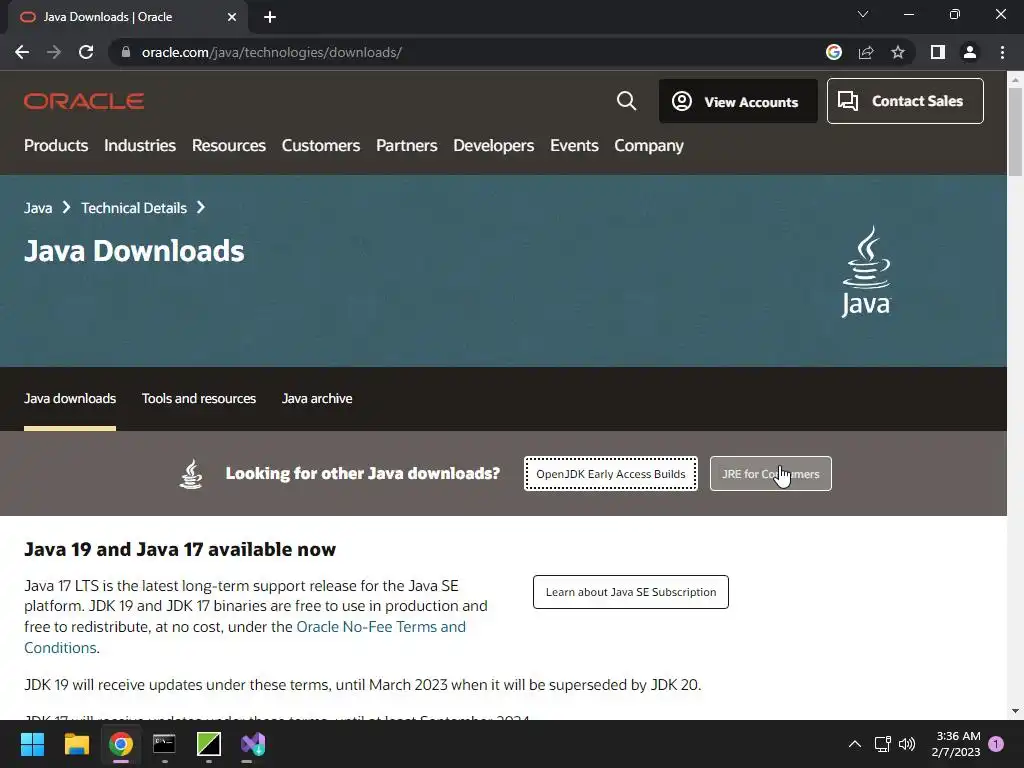Open the Resources menu

229,146
